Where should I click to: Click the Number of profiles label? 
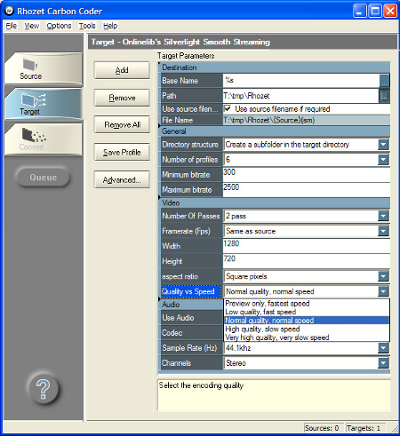190,160
